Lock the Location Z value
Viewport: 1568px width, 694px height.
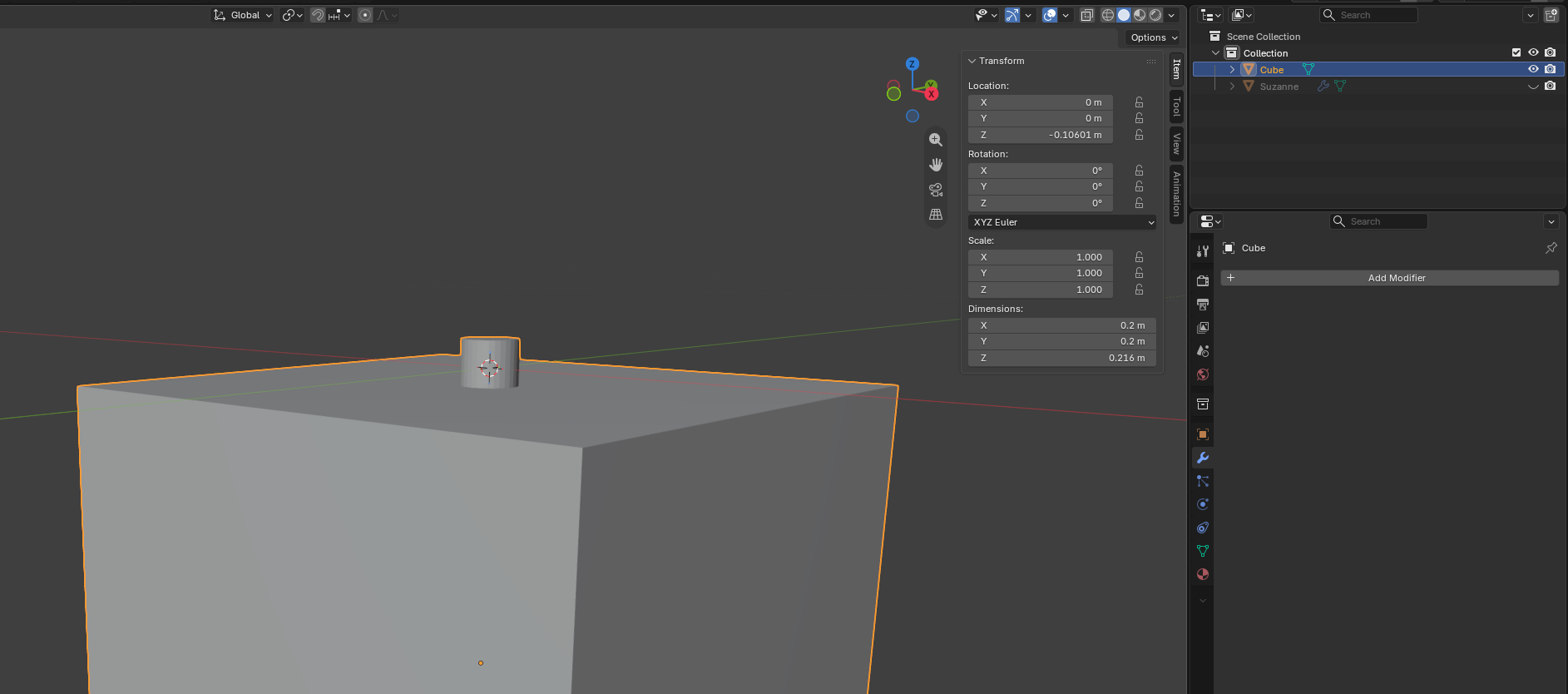(1139, 135)
